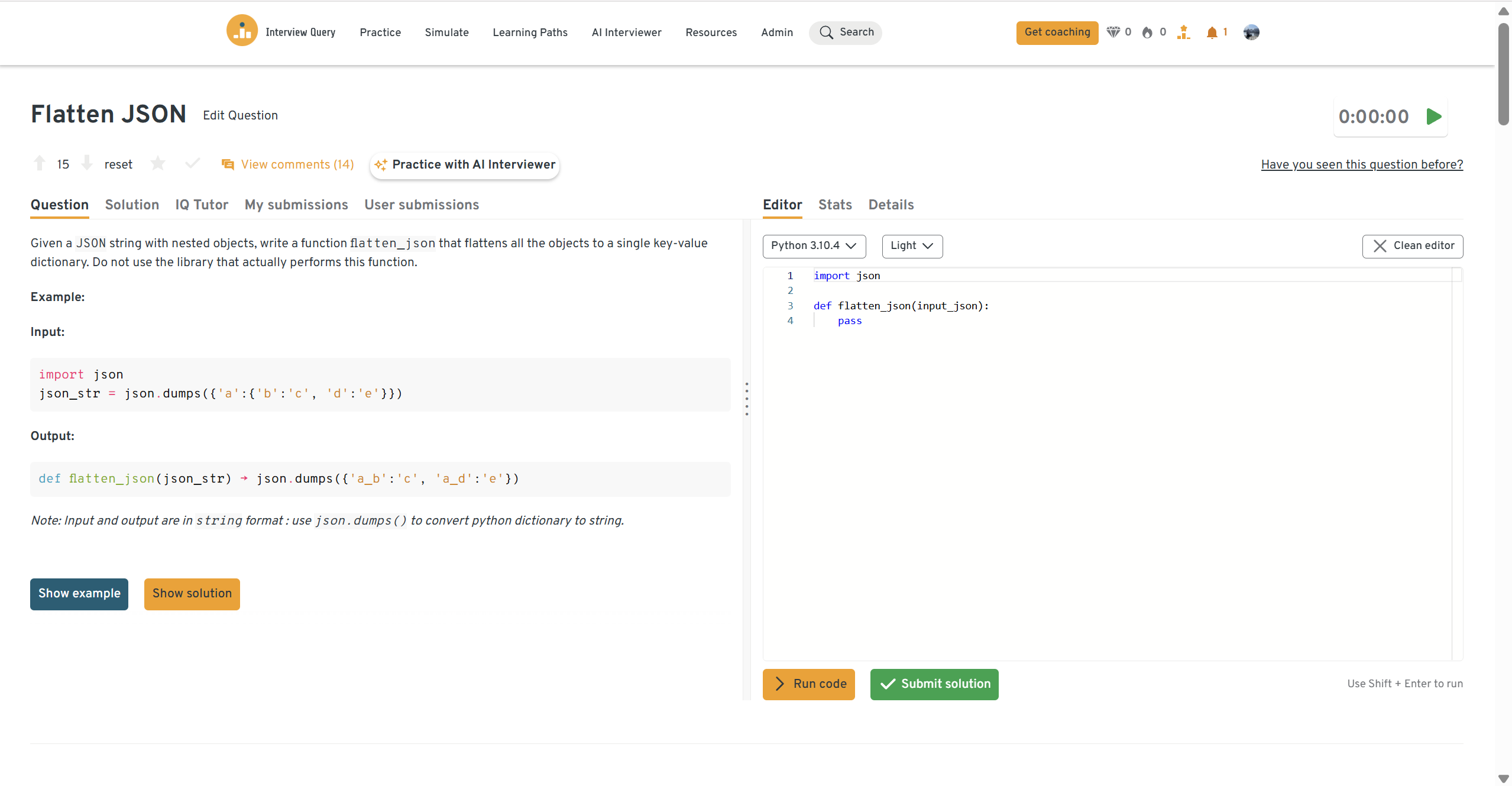Open the user profile avatar
The width and height of the screenshot is (1512, 786).
pos(1251,33)
